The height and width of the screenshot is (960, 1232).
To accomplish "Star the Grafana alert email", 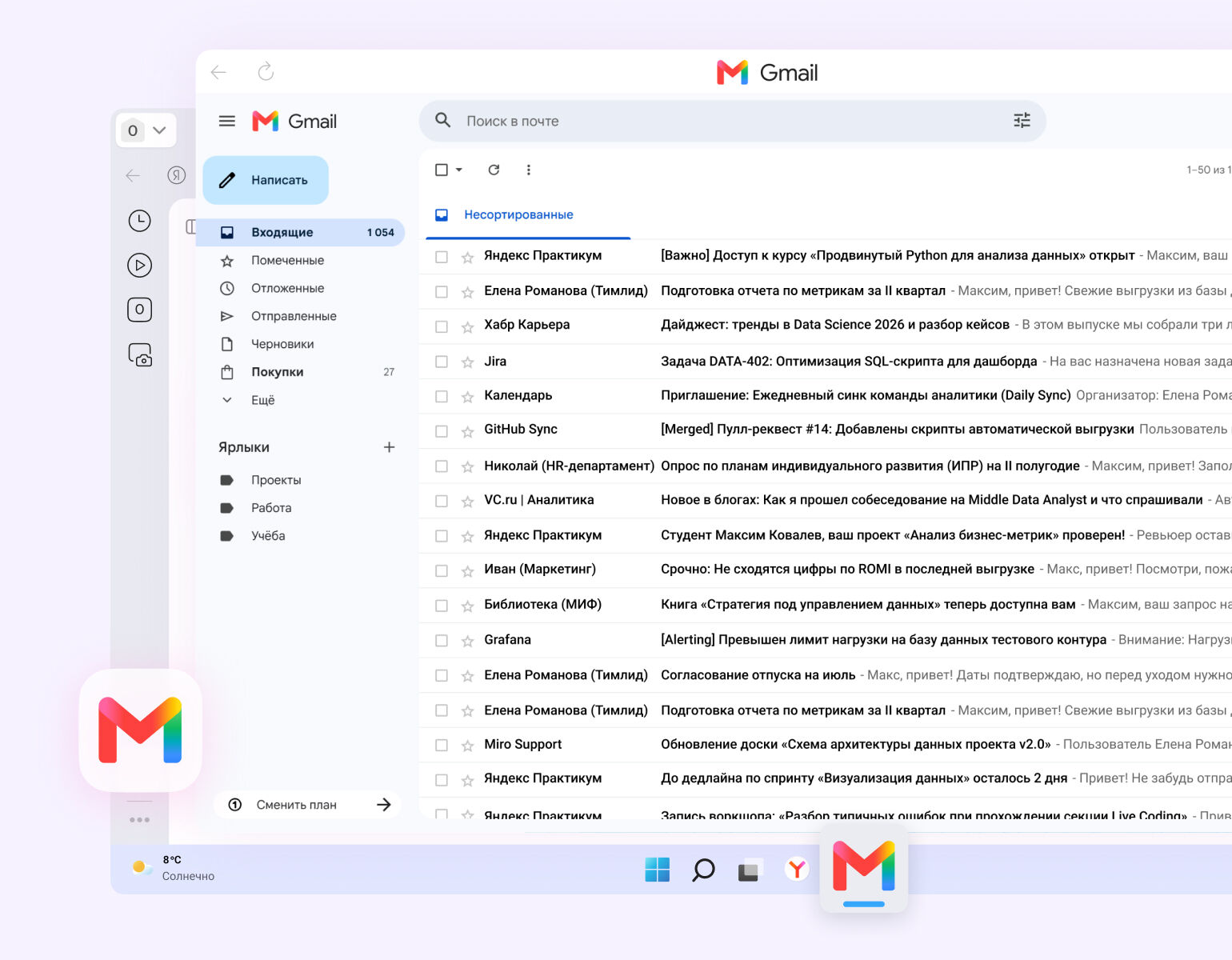I will [x=468, y=641].
